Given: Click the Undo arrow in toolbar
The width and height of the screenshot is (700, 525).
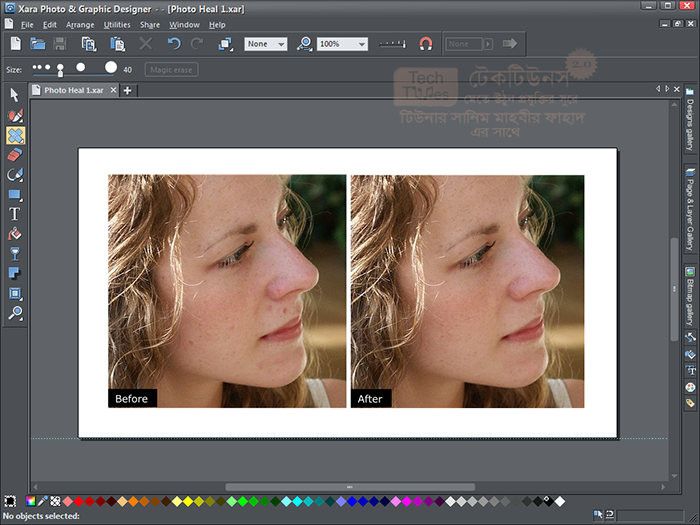Looking at the screenshot, I should 174,44.
